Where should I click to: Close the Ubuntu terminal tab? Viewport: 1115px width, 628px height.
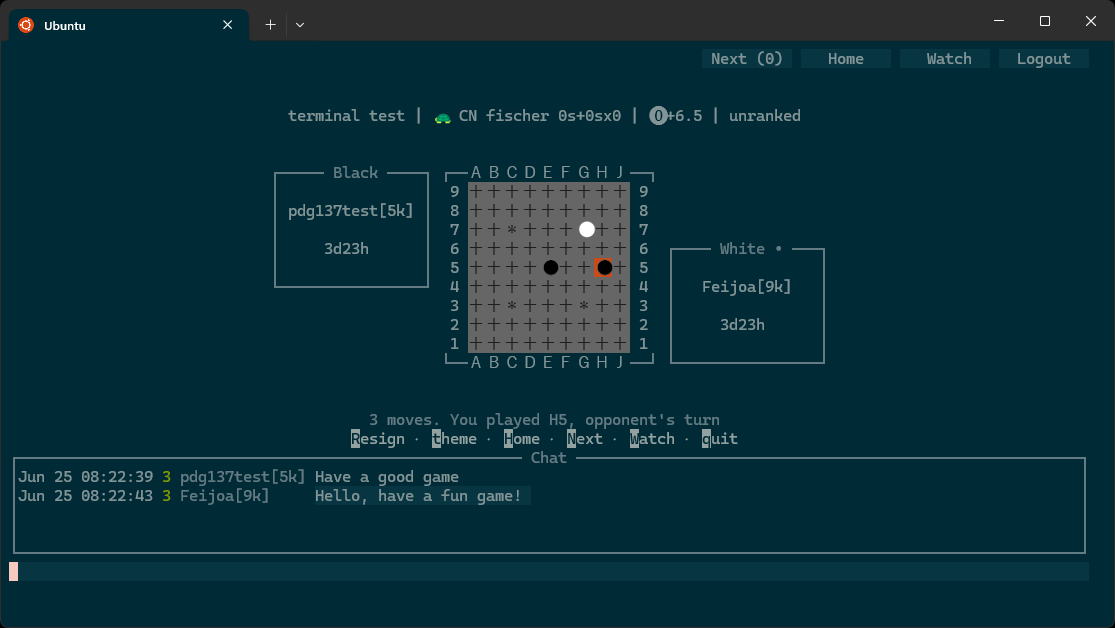(228, 25)
